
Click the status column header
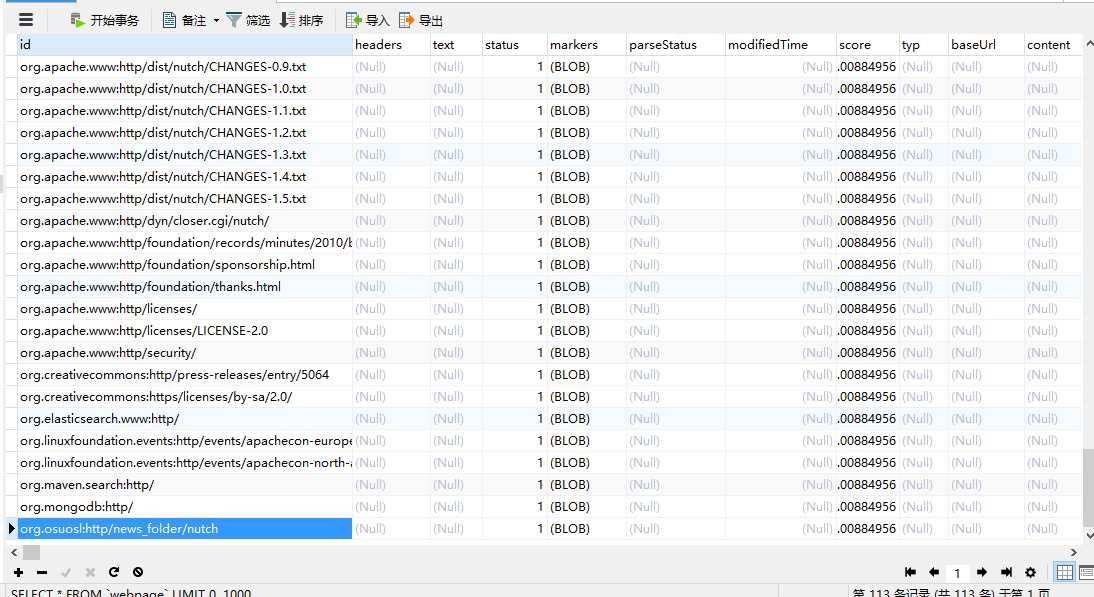click(x=514, y=45)
